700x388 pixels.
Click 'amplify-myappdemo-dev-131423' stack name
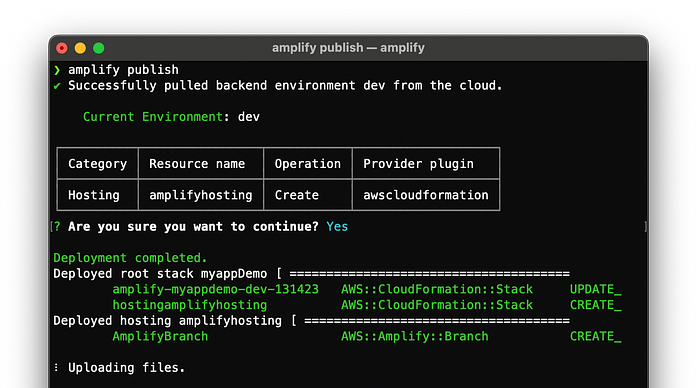(x=216, y=289)
